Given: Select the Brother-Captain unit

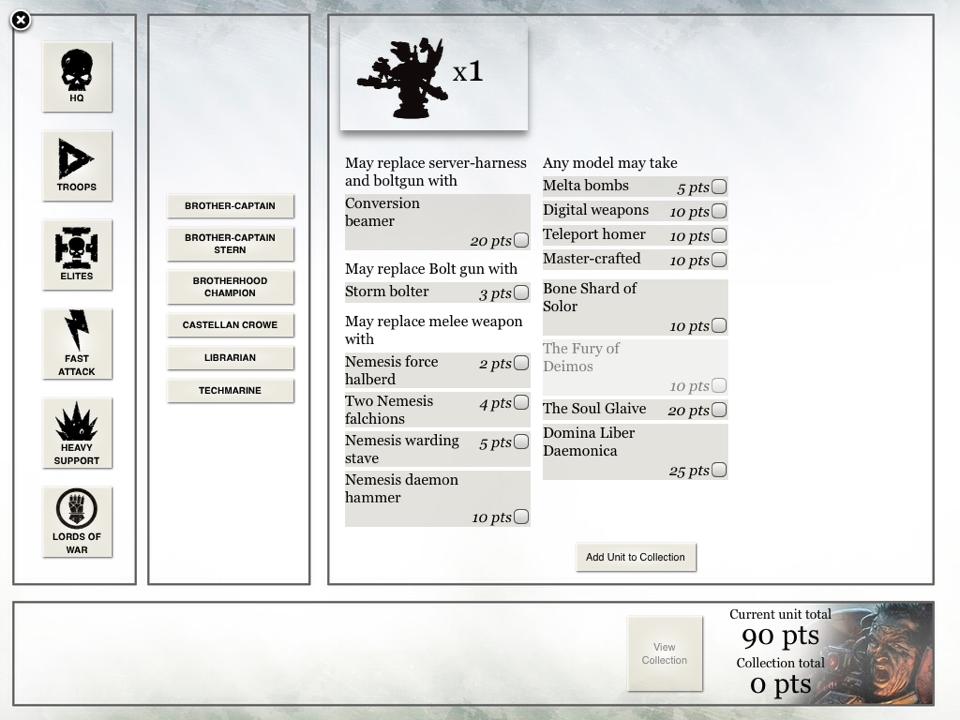Looking at the screenshot, I should pos(230,206).
